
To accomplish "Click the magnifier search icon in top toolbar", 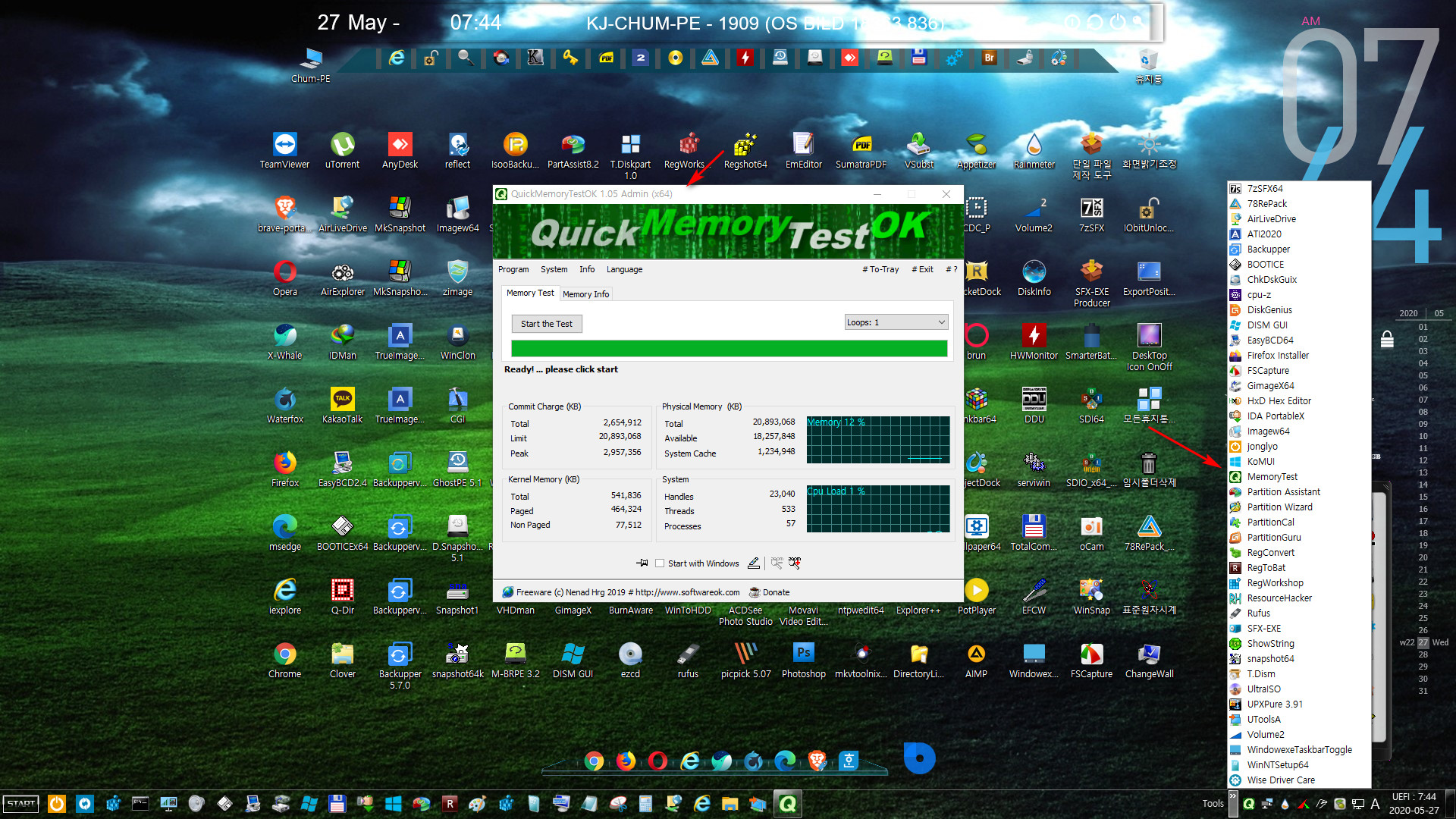I will 466,58.
